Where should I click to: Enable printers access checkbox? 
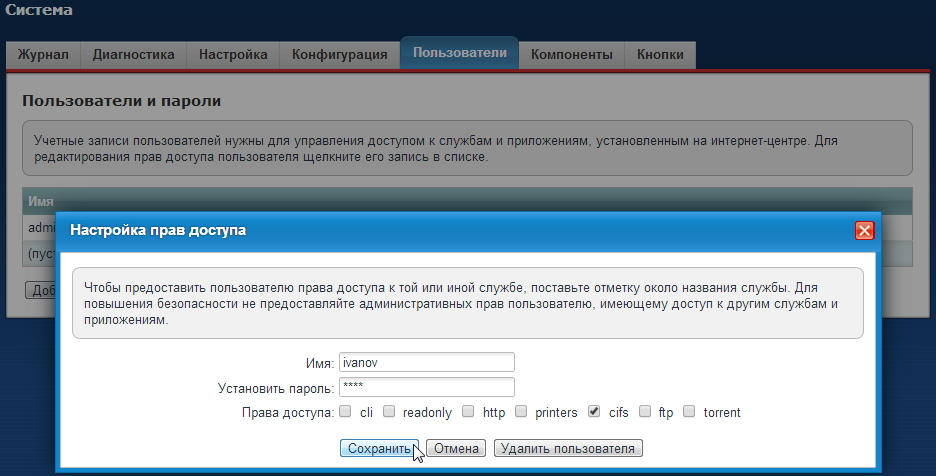[521, 411]
